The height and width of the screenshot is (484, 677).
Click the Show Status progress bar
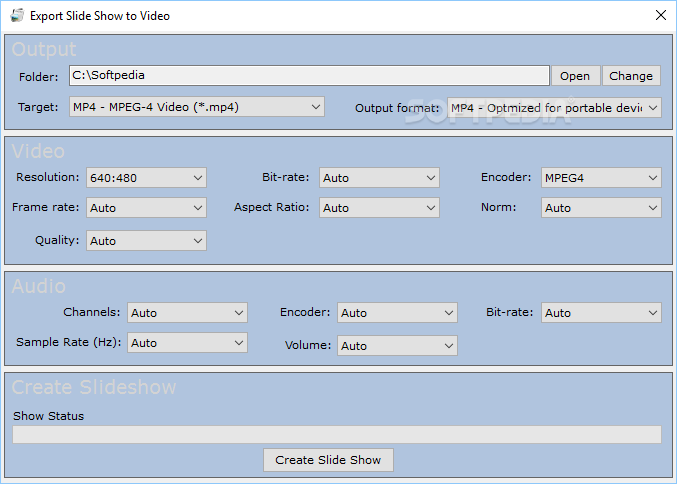(337, 434)
